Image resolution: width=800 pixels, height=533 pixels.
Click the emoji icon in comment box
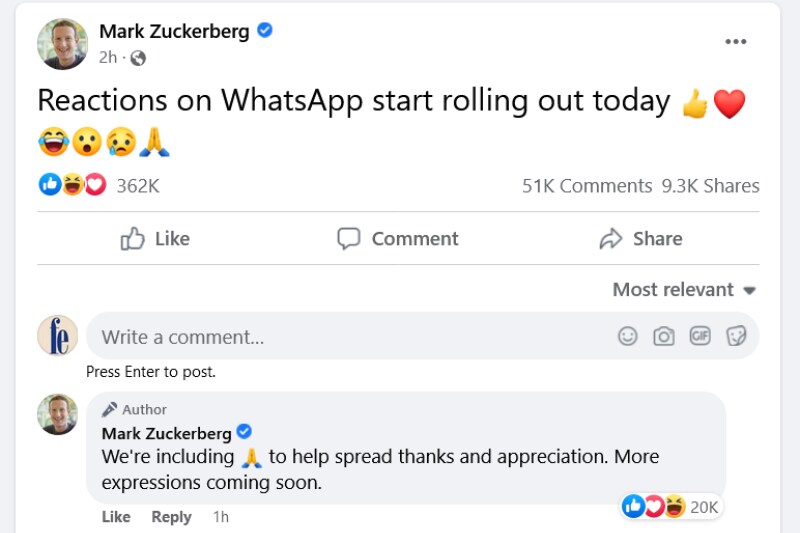[627, 336]
